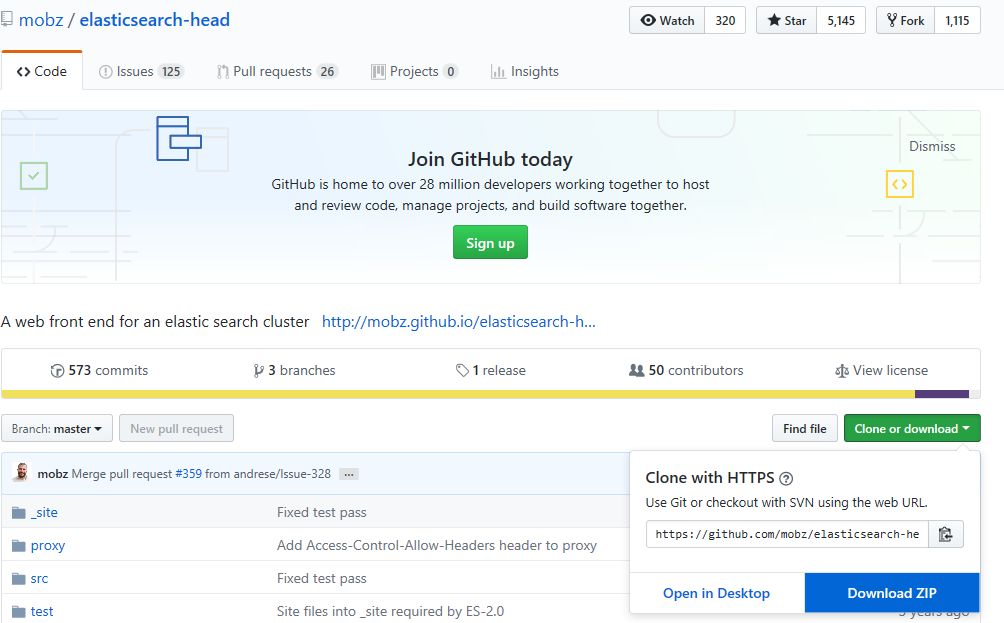Click the proxy folder icon
The image size is (1004, 623).
pos(18,546)
